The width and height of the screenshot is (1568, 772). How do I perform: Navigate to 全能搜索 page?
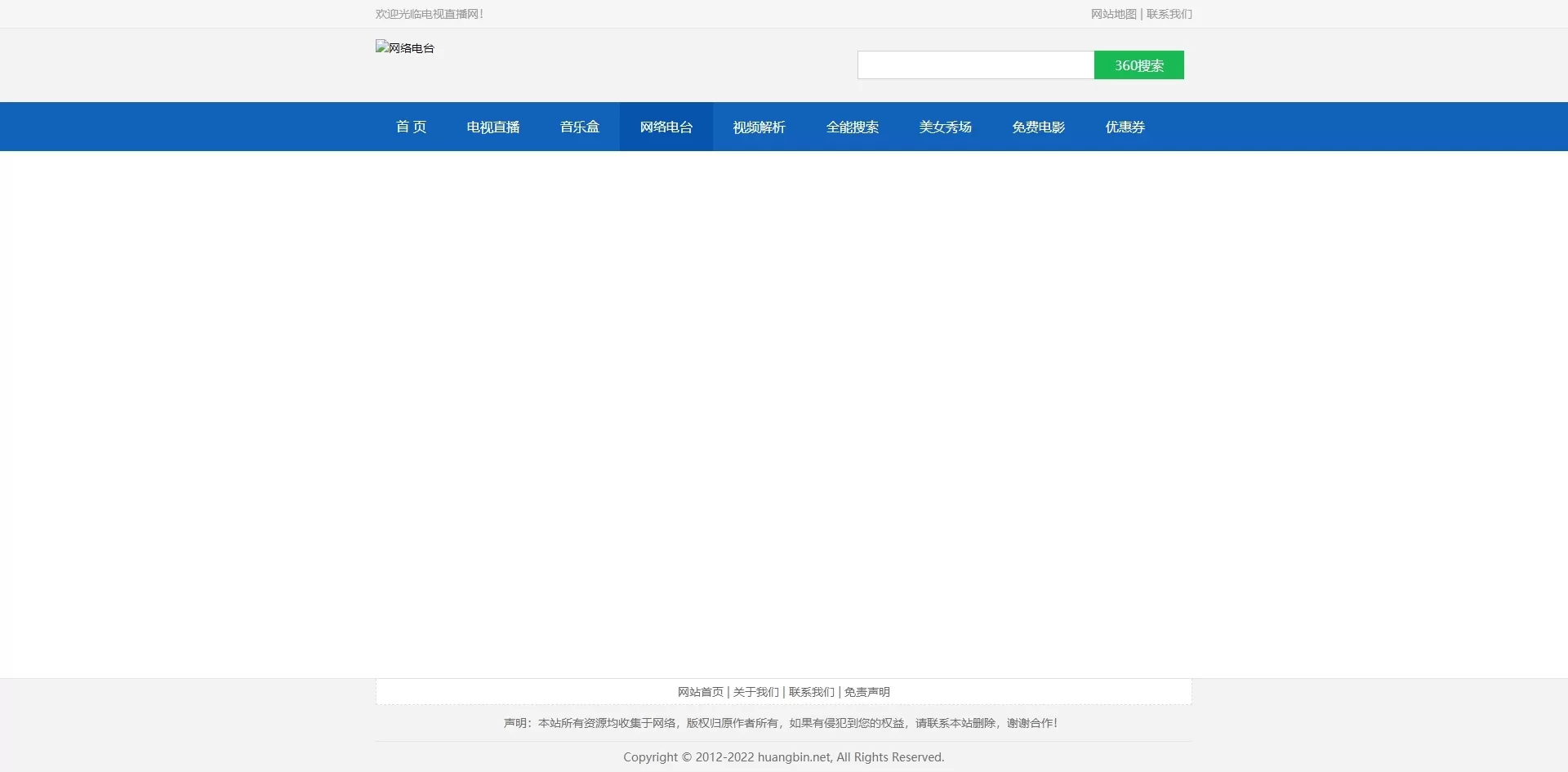[x=852, y=127]
